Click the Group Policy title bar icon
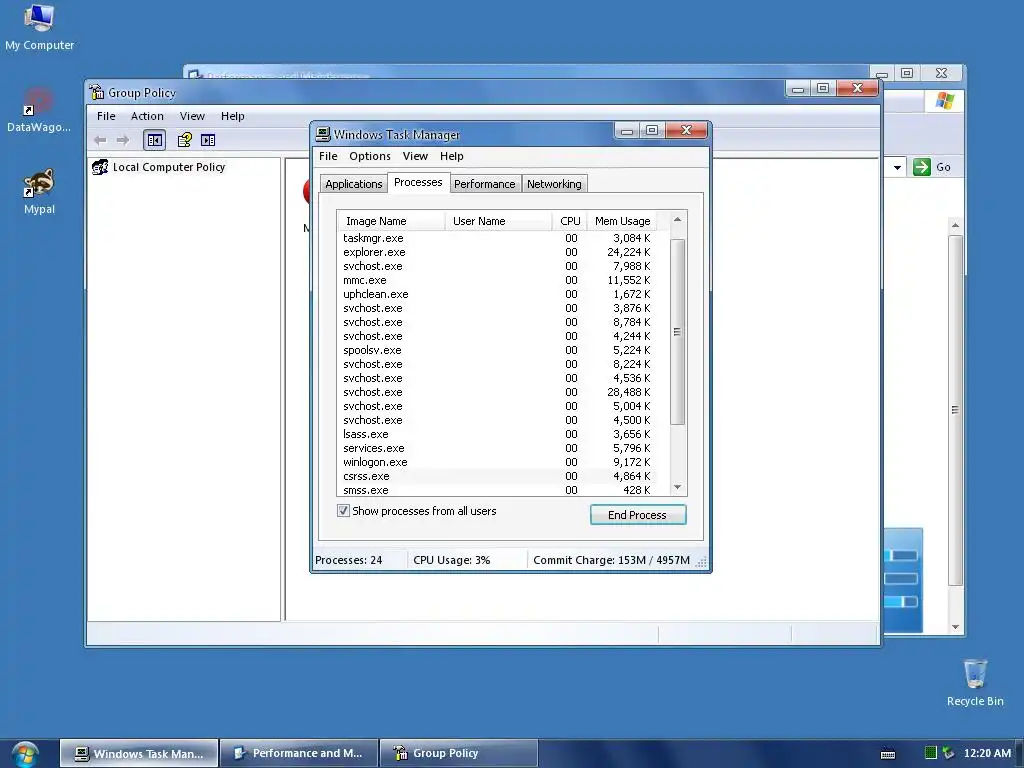This screenshot has width=1024, height=768. pyautogui.click(x=97, y=92)
